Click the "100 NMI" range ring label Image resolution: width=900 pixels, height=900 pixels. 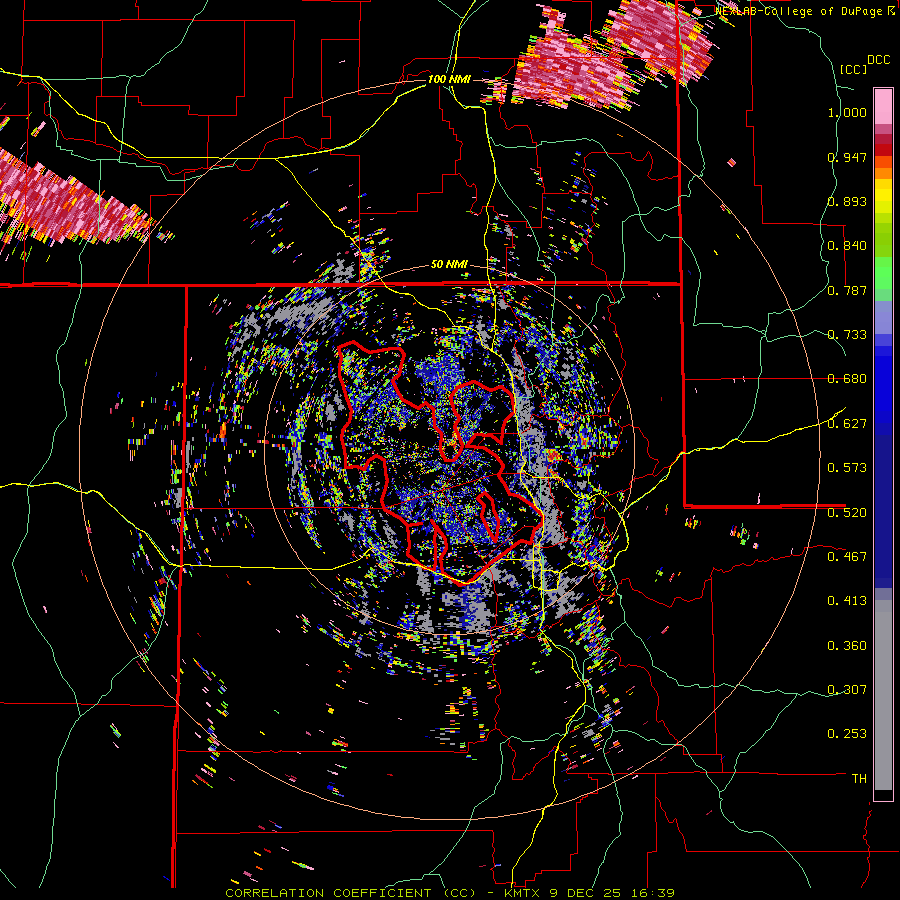[x=449, y=79]
